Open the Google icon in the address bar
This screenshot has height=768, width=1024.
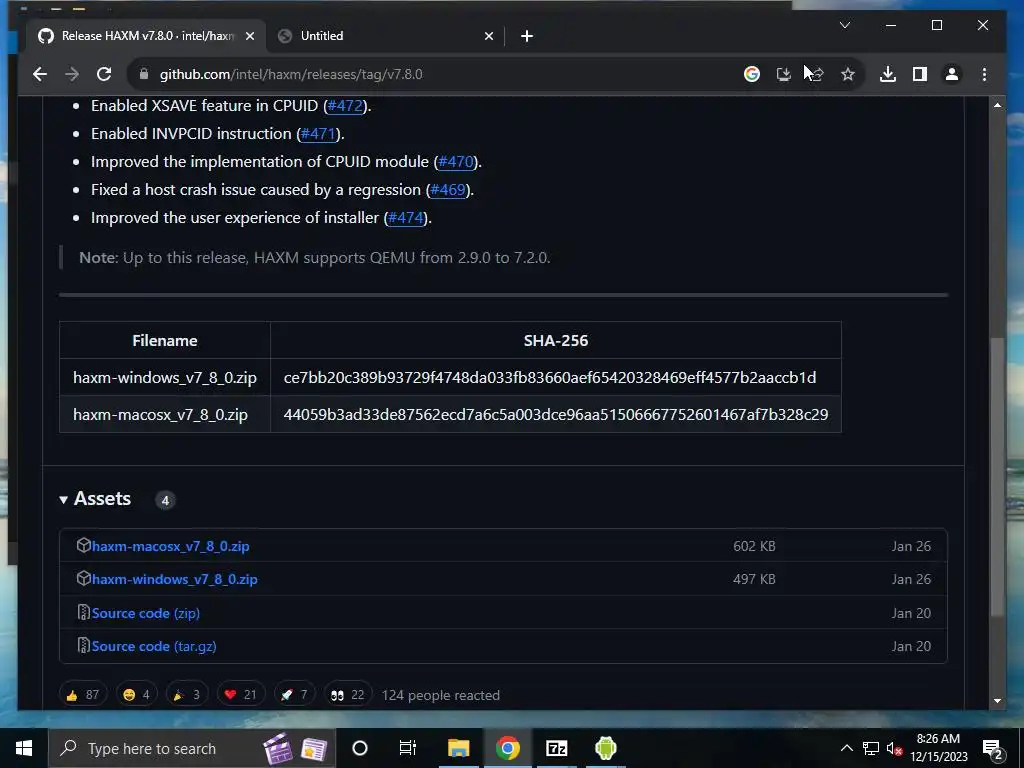[x=752, y=74]
